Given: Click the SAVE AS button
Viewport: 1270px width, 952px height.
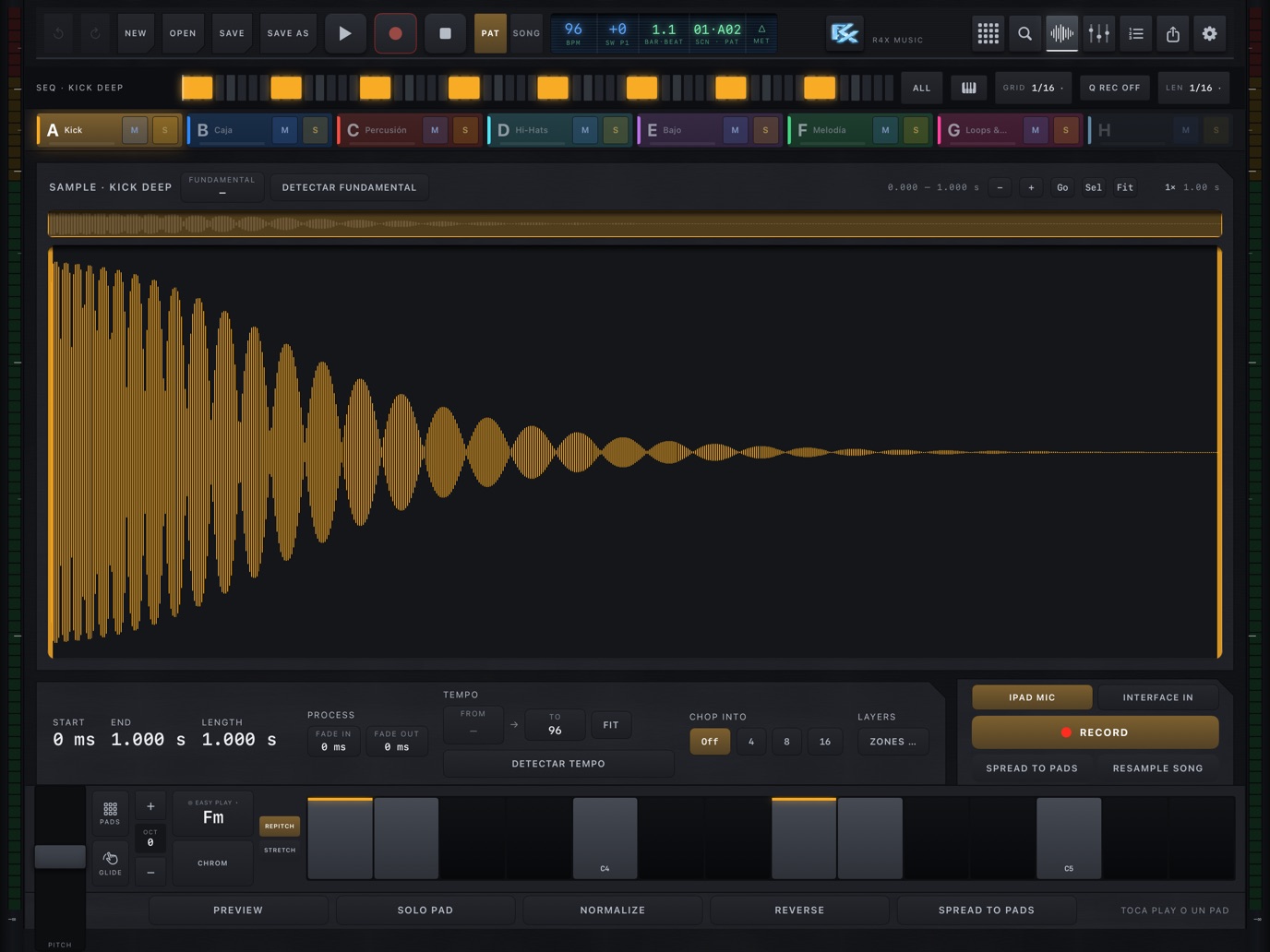Looking at the screenshot, I should click(288, 33).
